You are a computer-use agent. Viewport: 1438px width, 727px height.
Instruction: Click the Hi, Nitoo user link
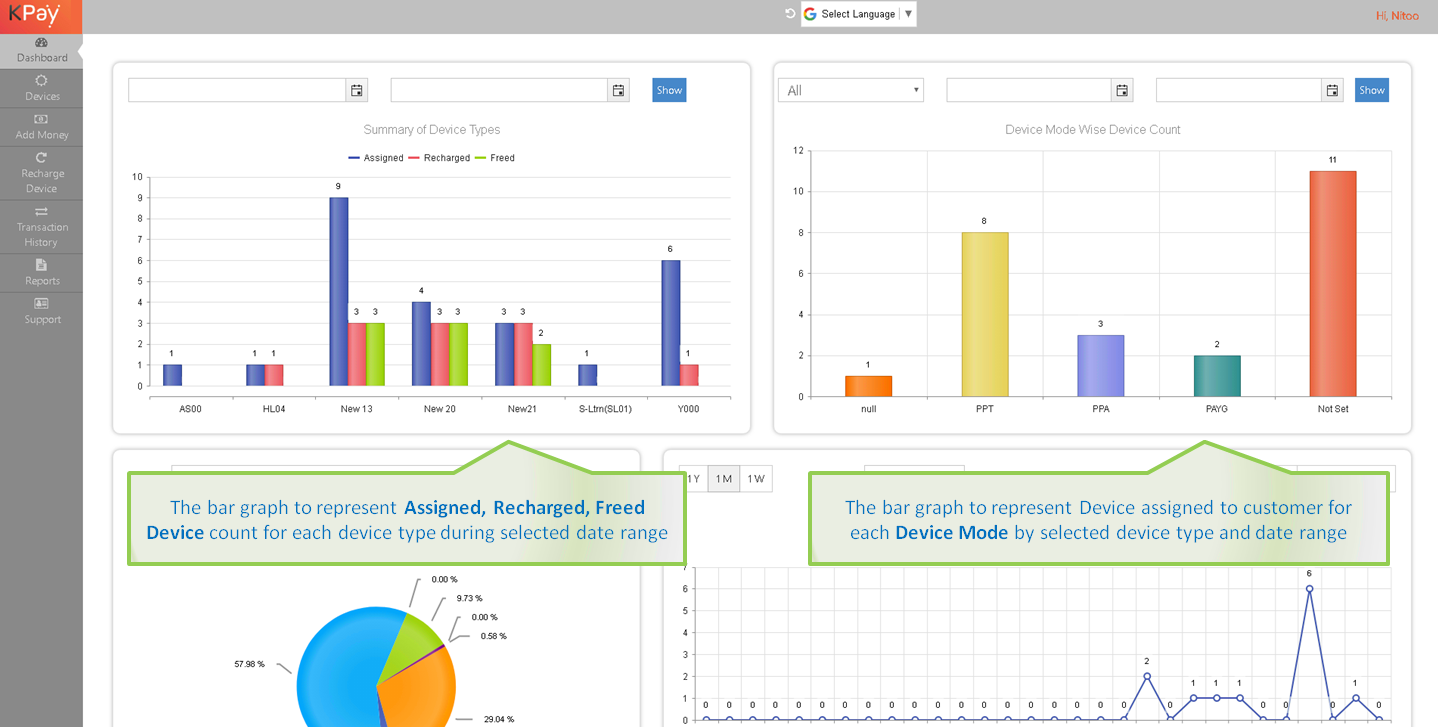click(1397, 15)
